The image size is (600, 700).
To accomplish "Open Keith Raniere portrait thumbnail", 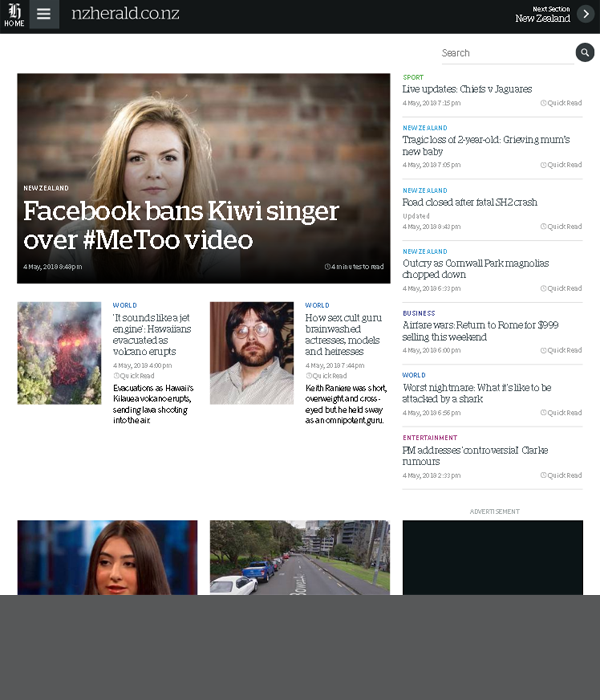I will pos(252,353).
